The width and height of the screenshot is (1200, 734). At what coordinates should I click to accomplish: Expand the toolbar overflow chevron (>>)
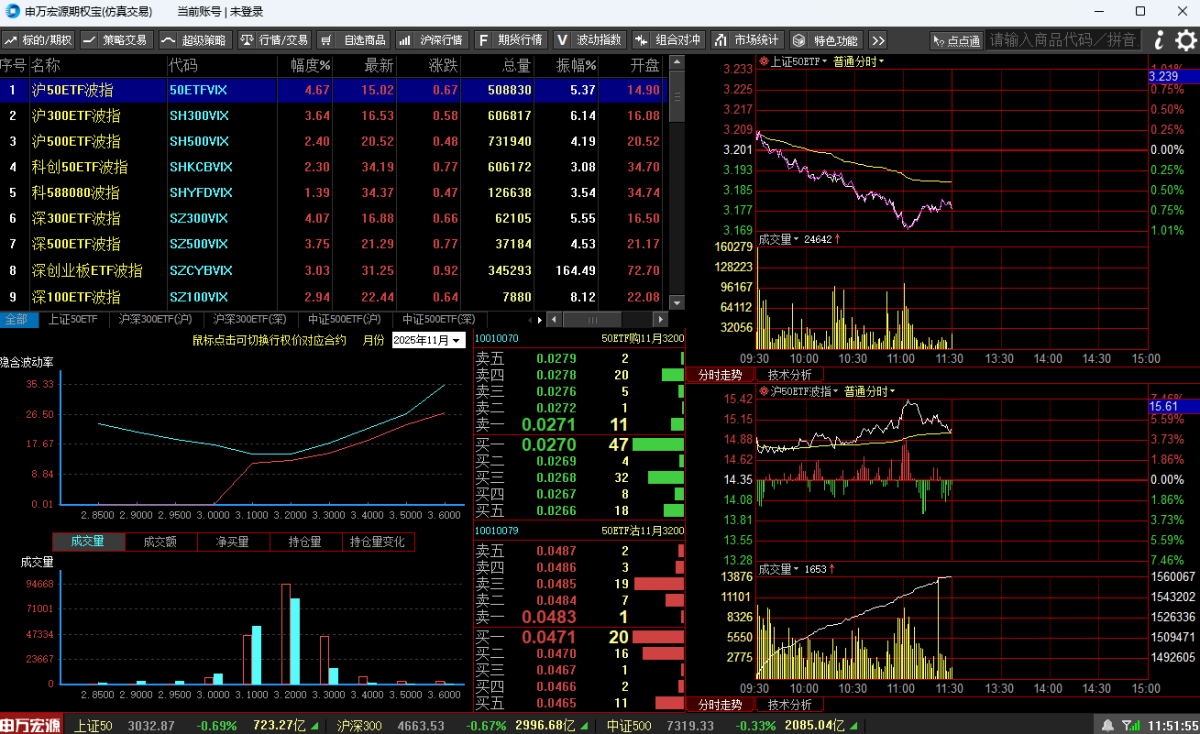[x=877, y=40]
